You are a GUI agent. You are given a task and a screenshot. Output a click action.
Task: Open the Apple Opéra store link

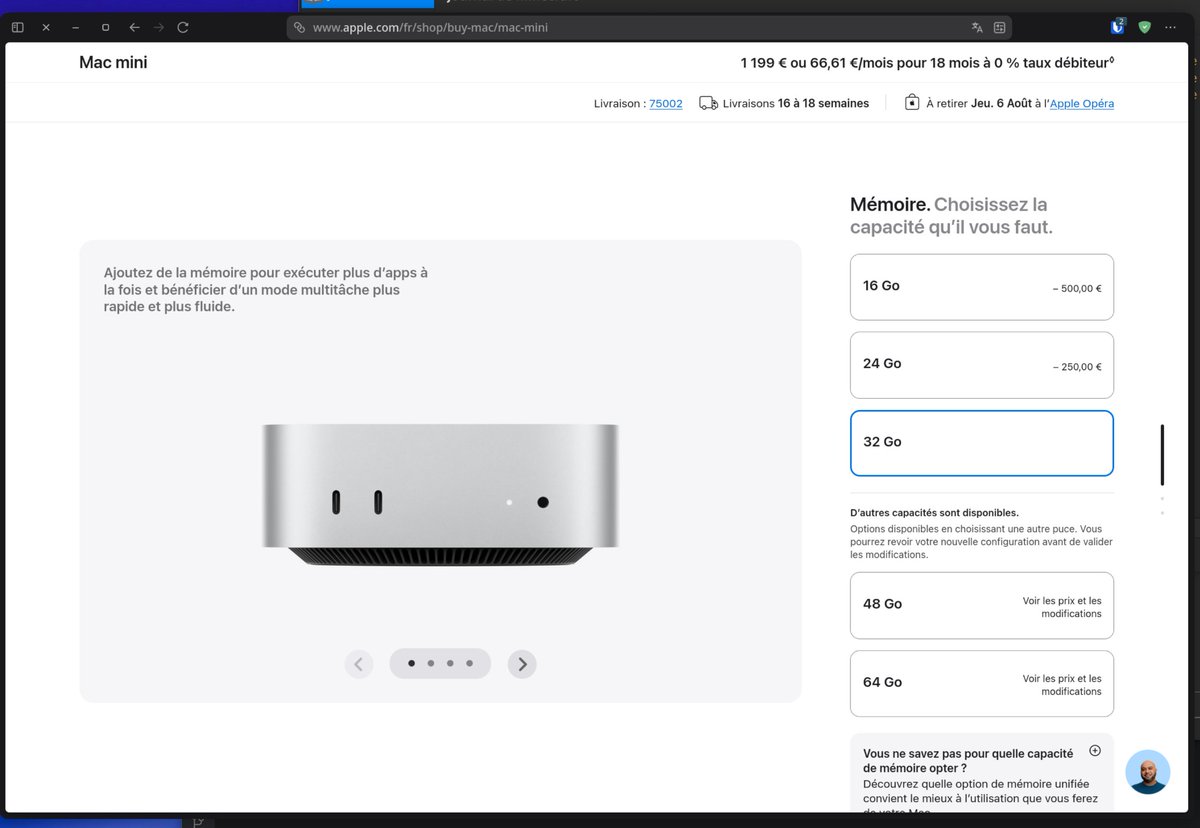pos(1082,103)
